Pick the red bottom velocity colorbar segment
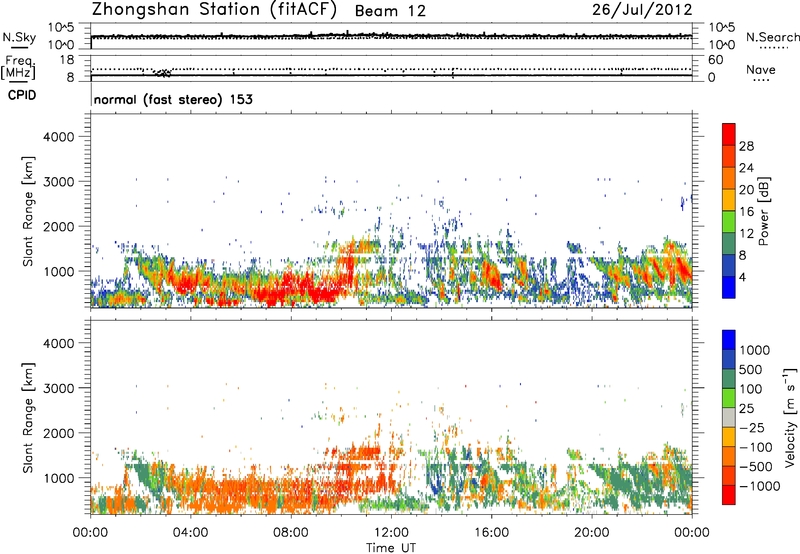Viewport: 800px width, 554px height. click(x=729, y=495)
